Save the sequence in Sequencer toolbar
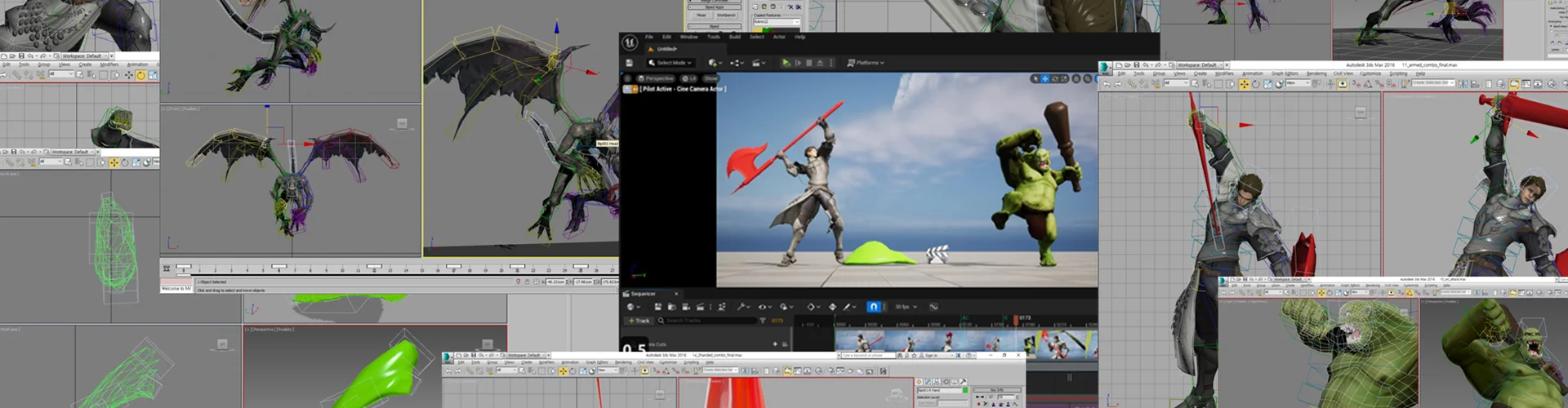1568x408 pixels. 658,307
